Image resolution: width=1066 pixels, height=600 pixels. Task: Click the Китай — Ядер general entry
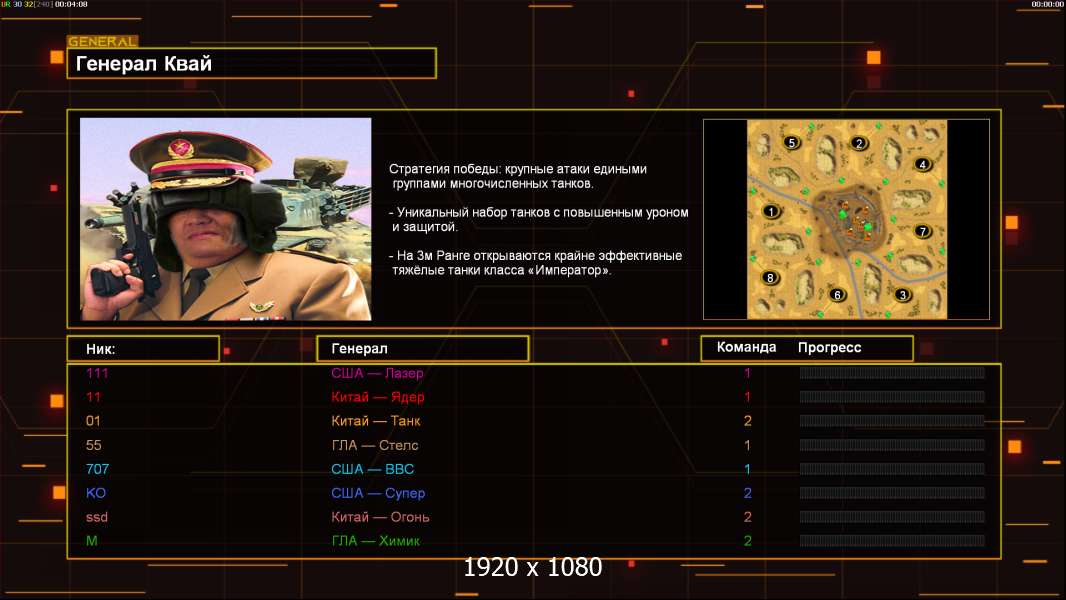378,397
